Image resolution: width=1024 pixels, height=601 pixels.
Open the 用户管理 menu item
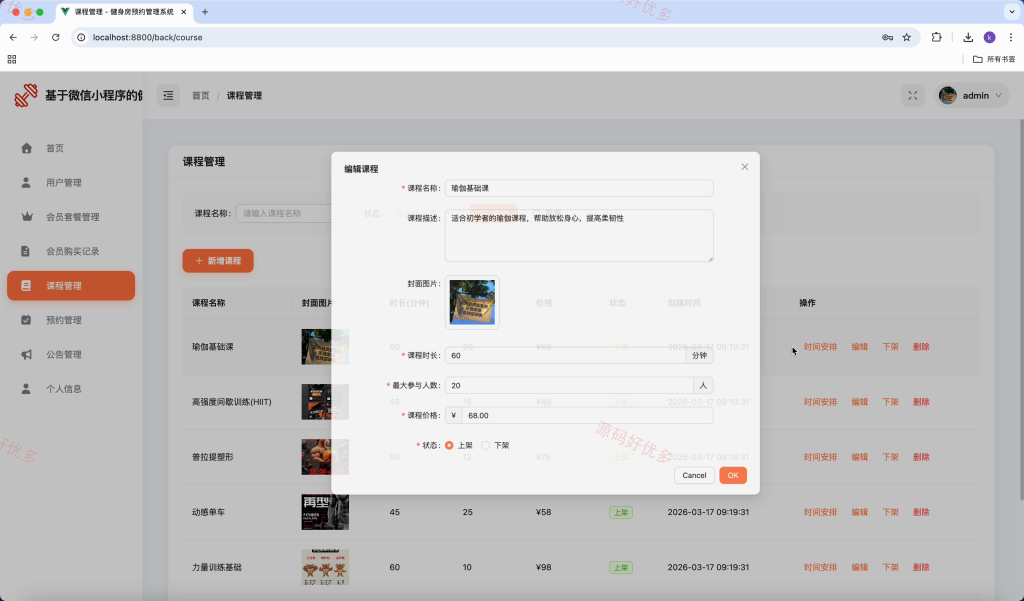[x=71, y=182]
